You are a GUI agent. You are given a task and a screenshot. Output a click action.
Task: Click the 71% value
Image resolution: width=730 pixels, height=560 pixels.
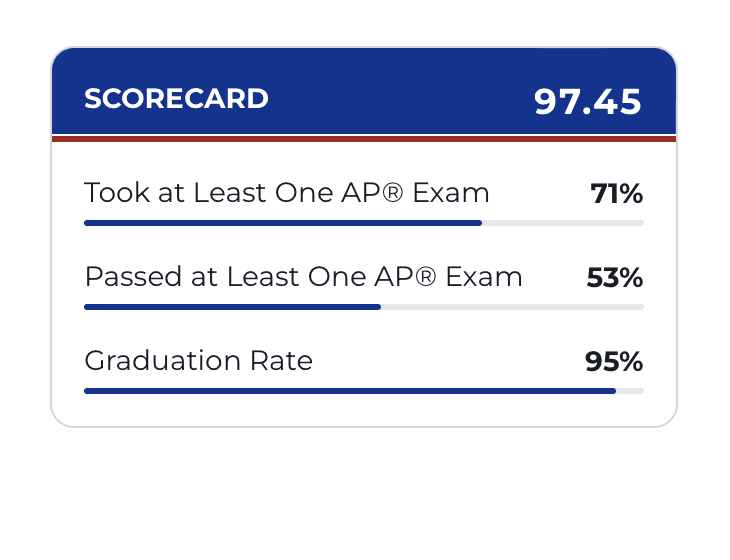pos(617,193)
